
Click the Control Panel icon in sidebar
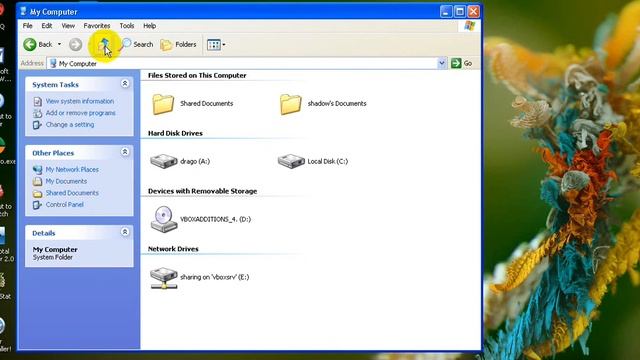click(x=38, y=205)
